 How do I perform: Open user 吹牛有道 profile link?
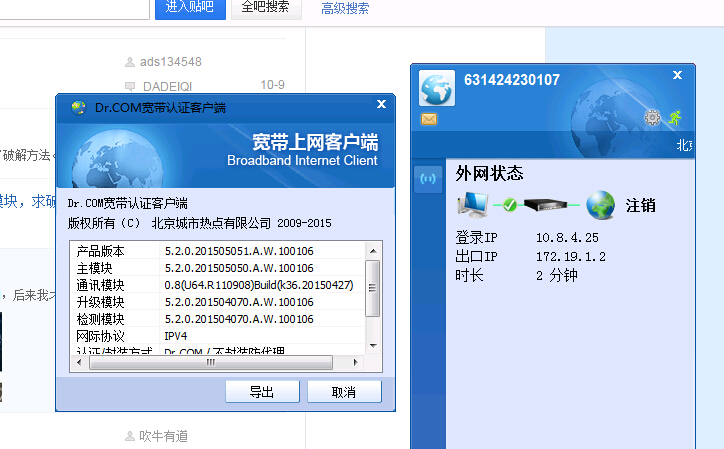click(163, 436)
